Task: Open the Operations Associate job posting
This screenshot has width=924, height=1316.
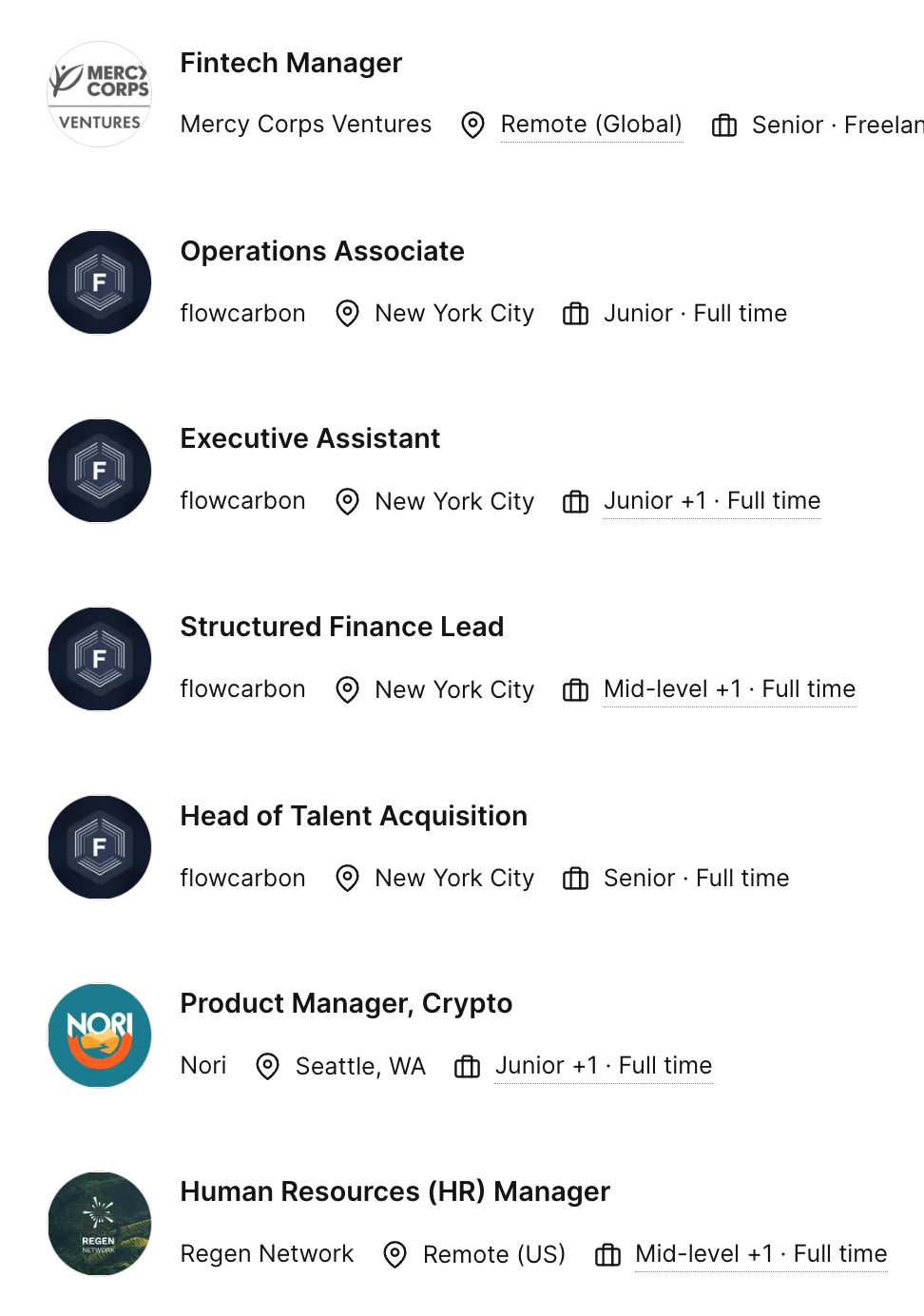Action: 322,251
